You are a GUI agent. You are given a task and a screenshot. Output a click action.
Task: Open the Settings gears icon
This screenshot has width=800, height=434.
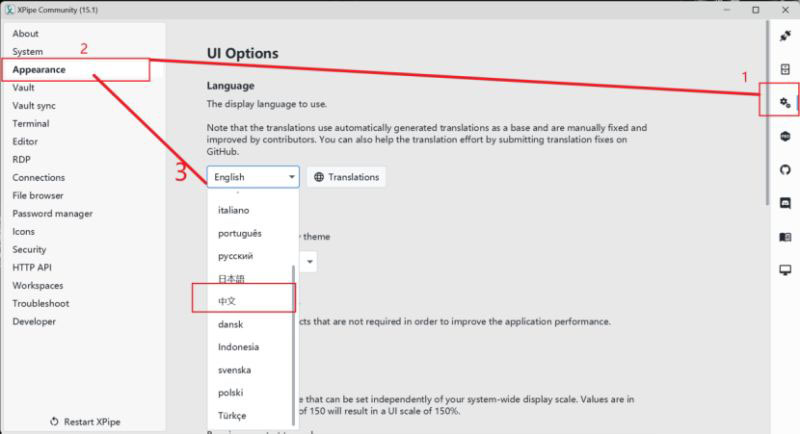tap(785, 103)
